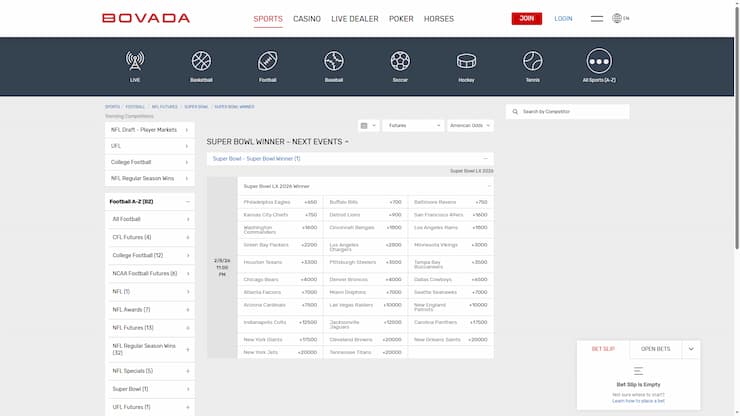
Task: Go to the Football sport icon
Action: pyautogui.click(x=267, y=62)
